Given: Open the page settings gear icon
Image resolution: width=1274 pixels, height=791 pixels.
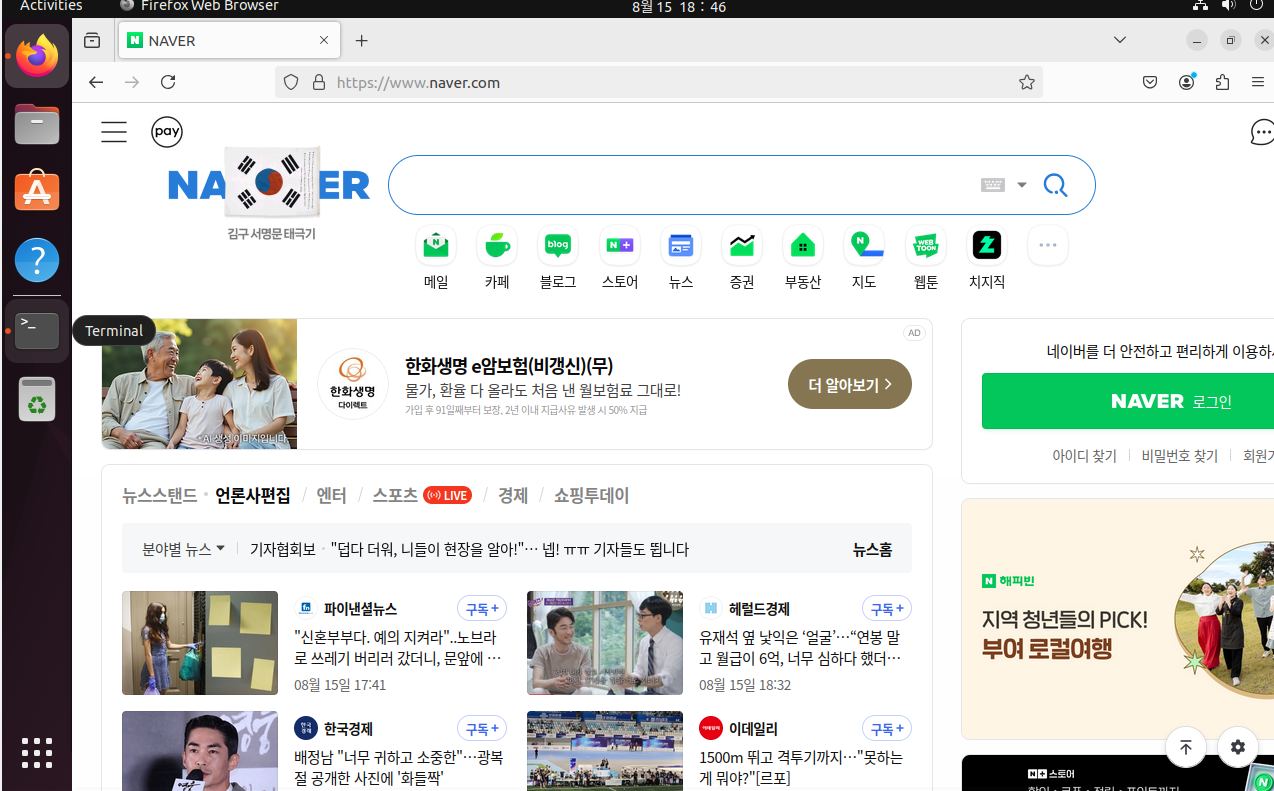Looking at the screenshot, I should coord(1238,747).
